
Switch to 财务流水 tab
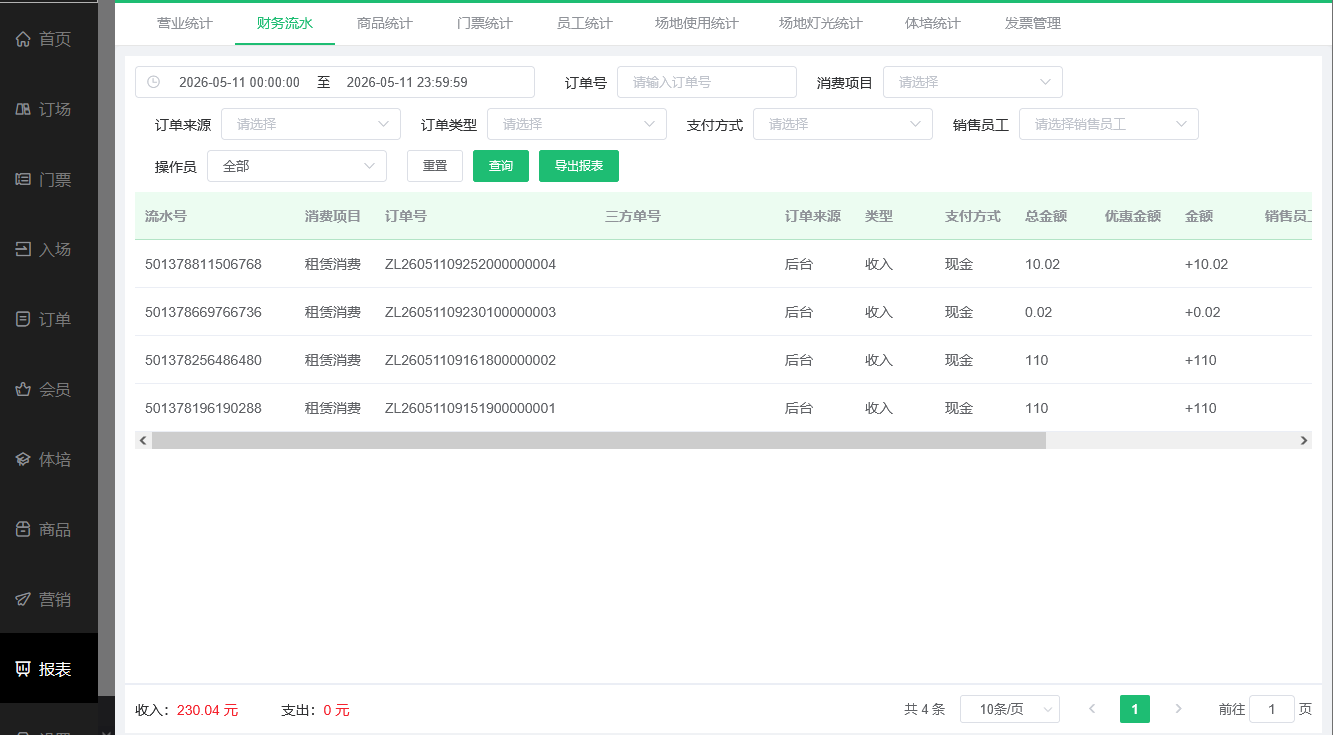coord(285,23)
